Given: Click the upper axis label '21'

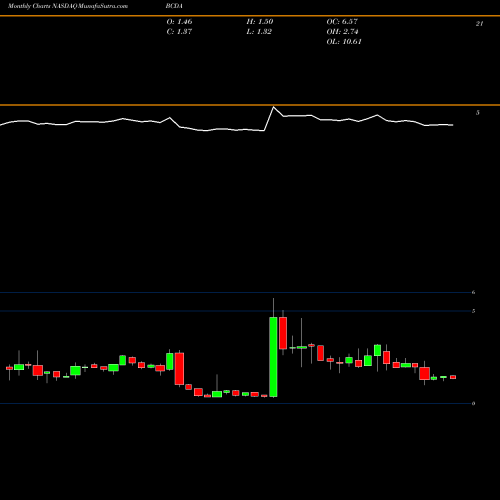Looking at the screenshot, I should 479,24.
